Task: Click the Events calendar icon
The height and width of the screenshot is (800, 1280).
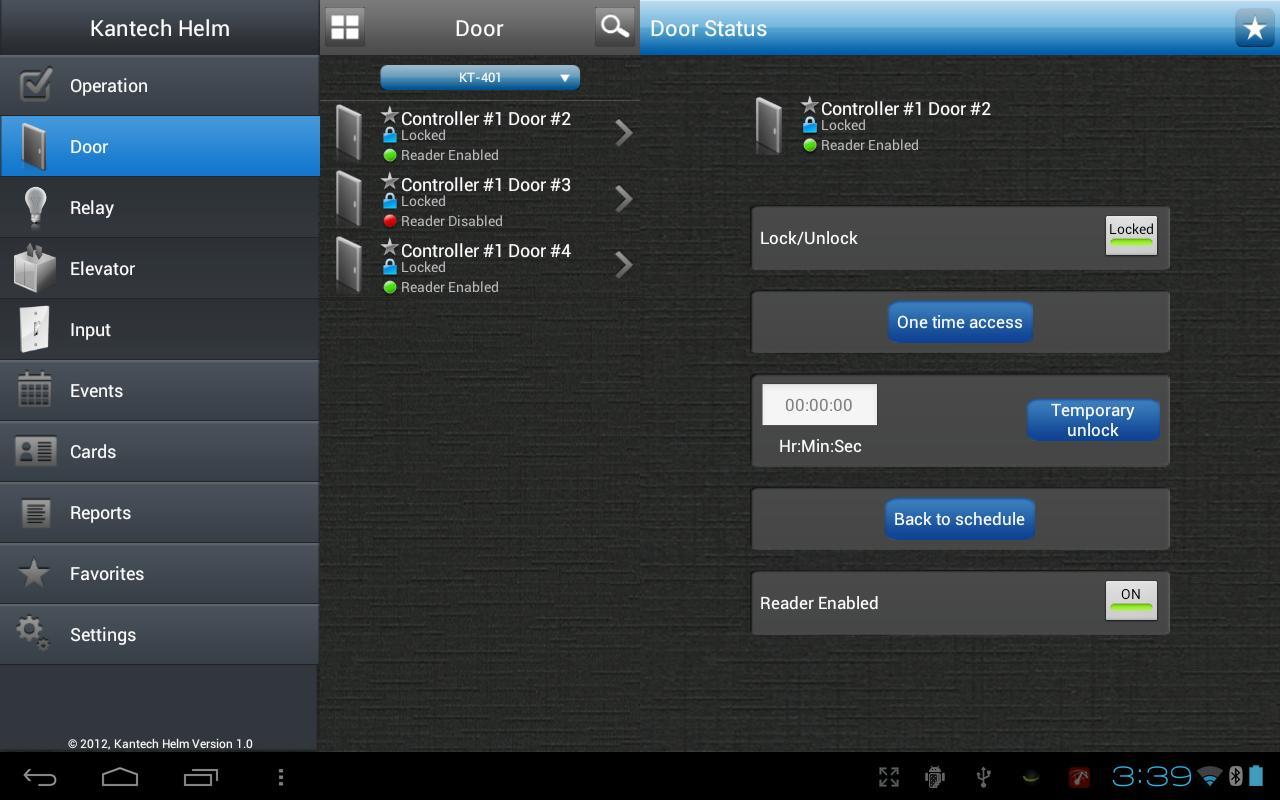Action: (34, 390)
